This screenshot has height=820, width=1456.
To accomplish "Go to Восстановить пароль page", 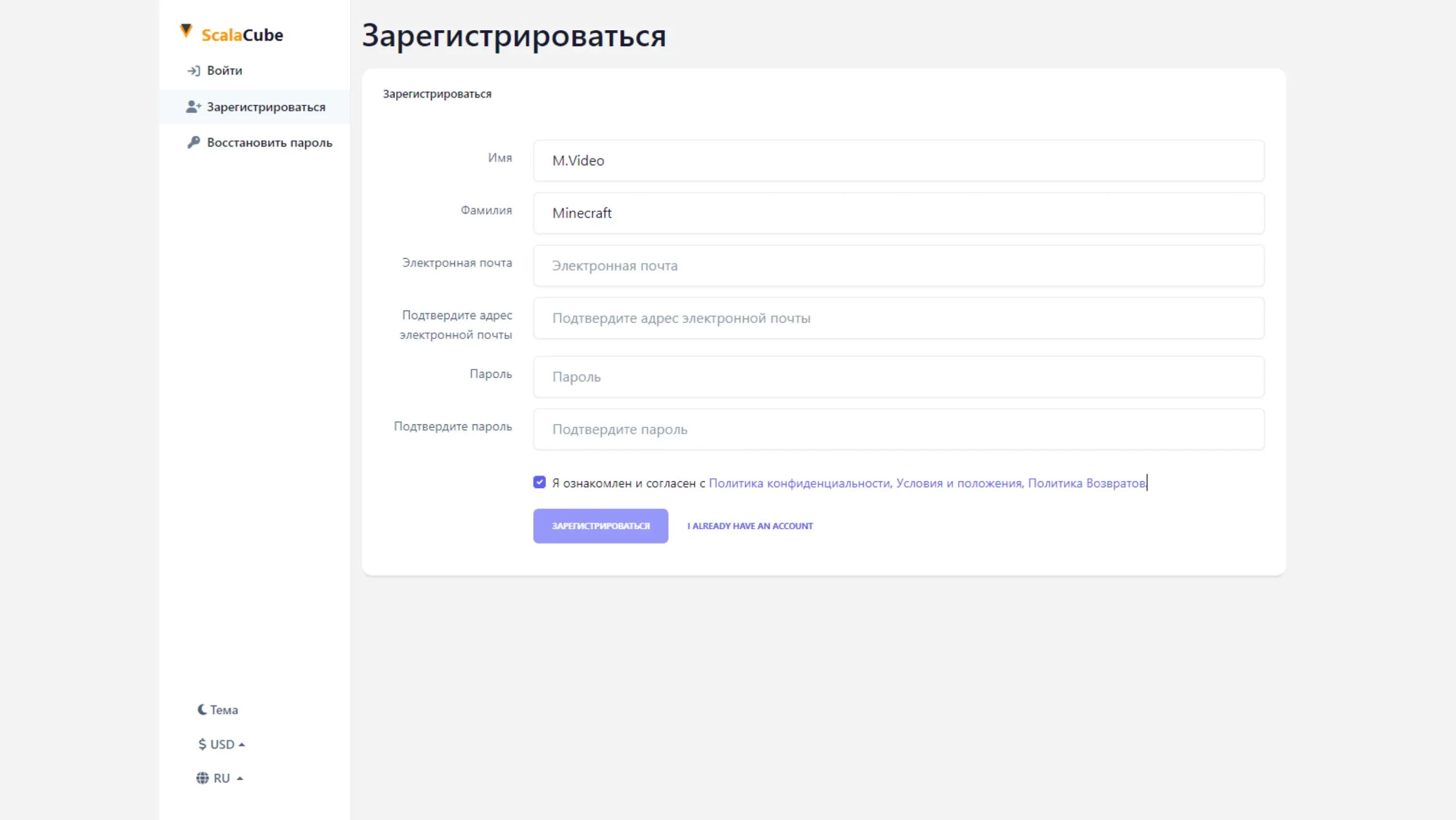I will [x=269, y=142].
